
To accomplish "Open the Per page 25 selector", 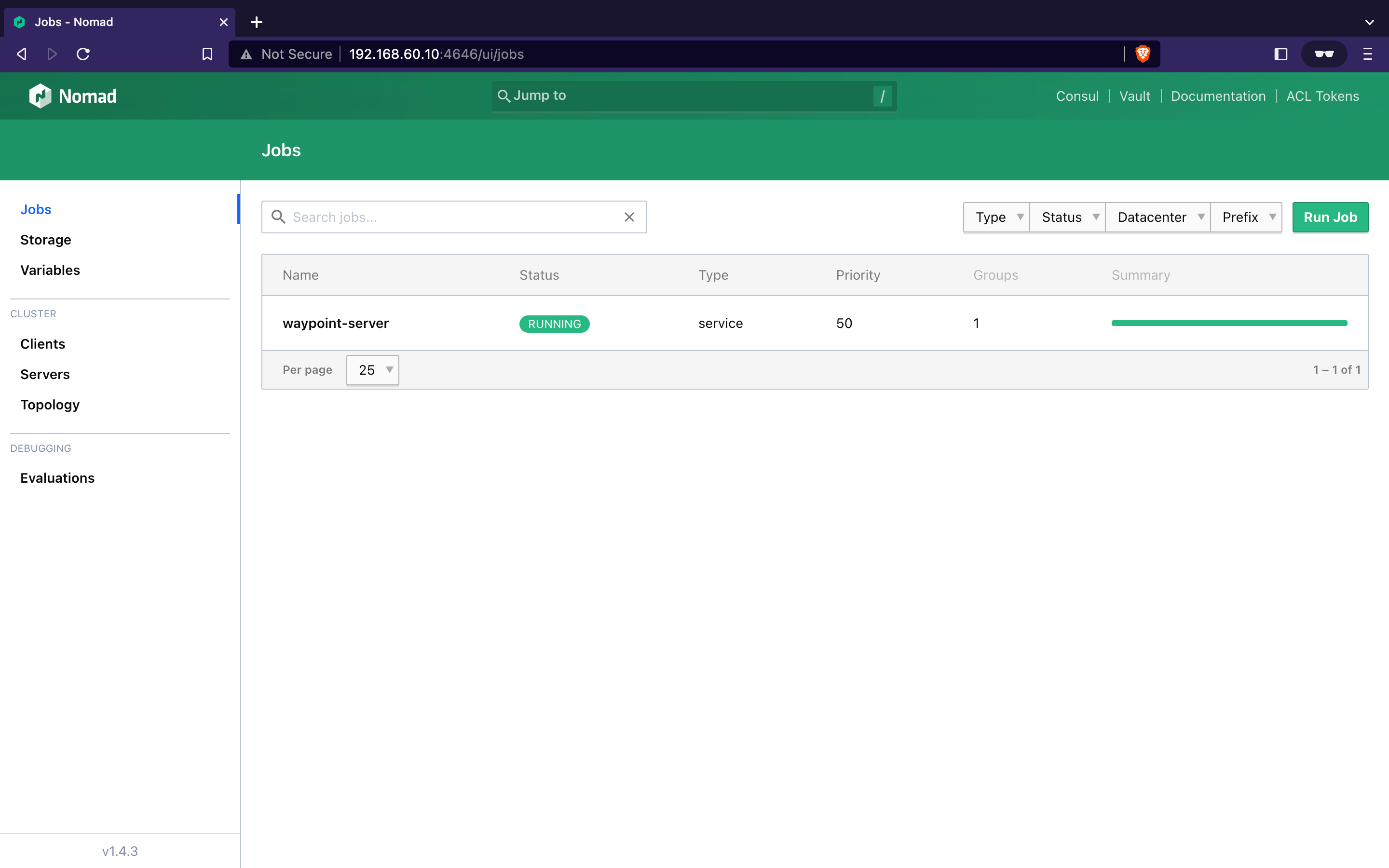I will pos(372,370).
